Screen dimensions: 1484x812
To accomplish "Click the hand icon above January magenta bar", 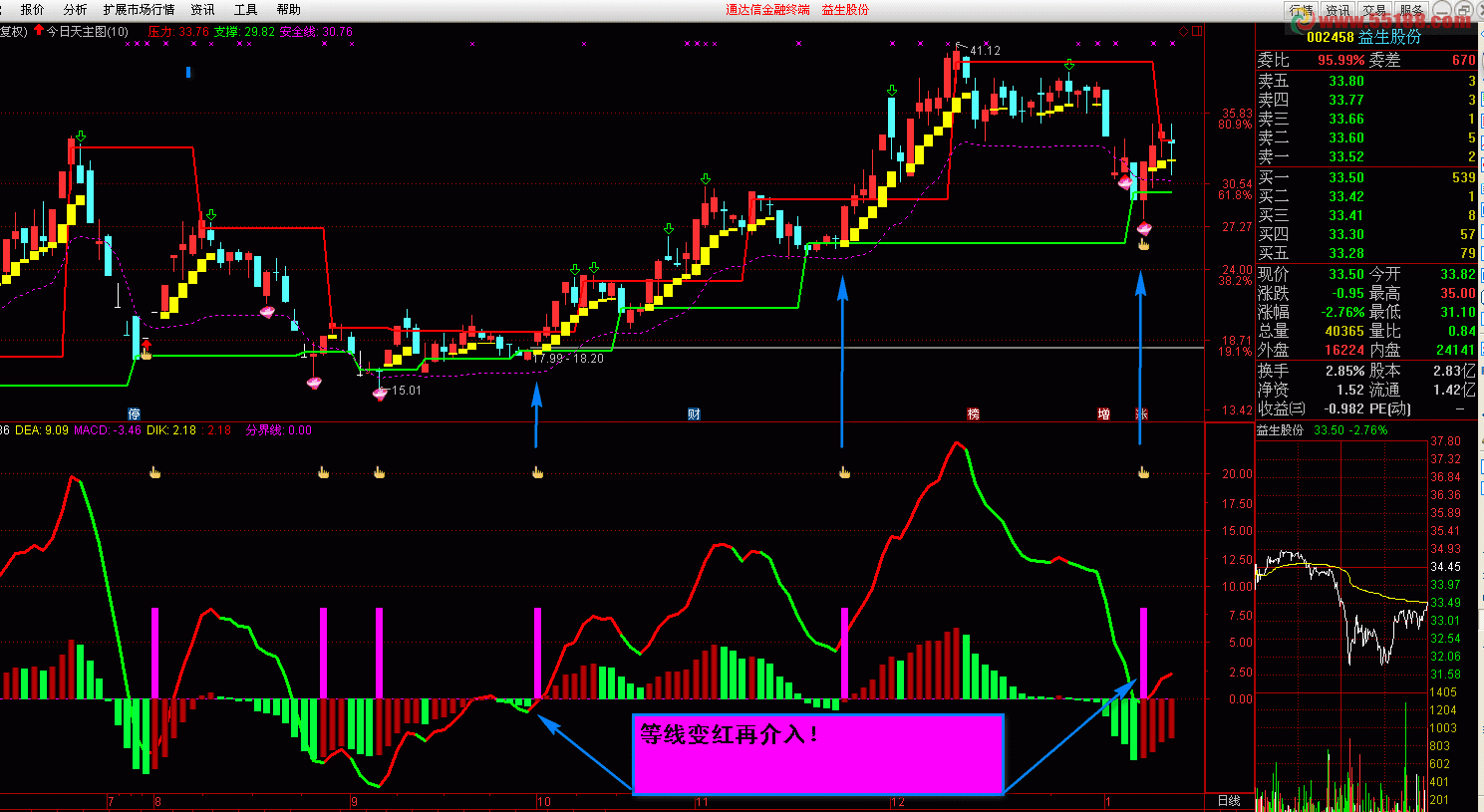I will (x=1144, y=472).
